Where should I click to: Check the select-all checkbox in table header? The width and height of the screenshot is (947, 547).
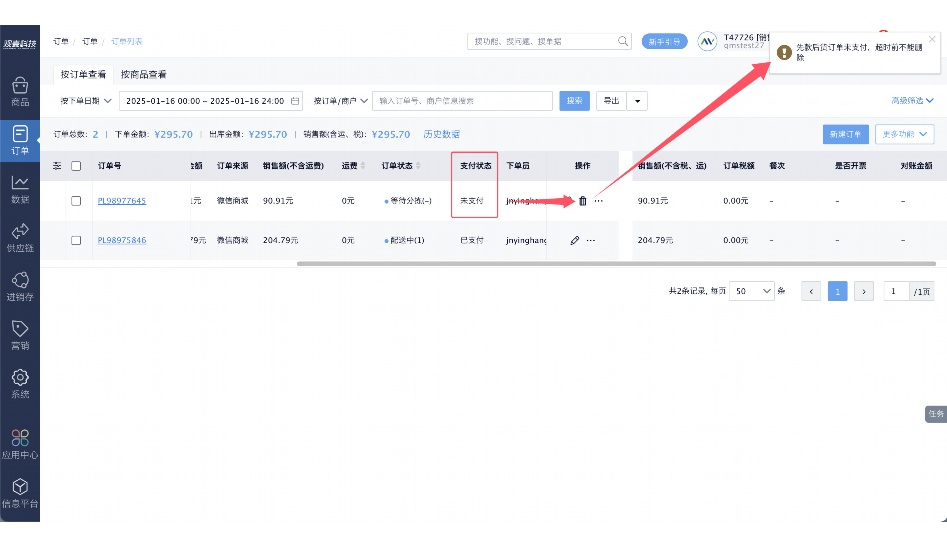(x=76, y=166)
